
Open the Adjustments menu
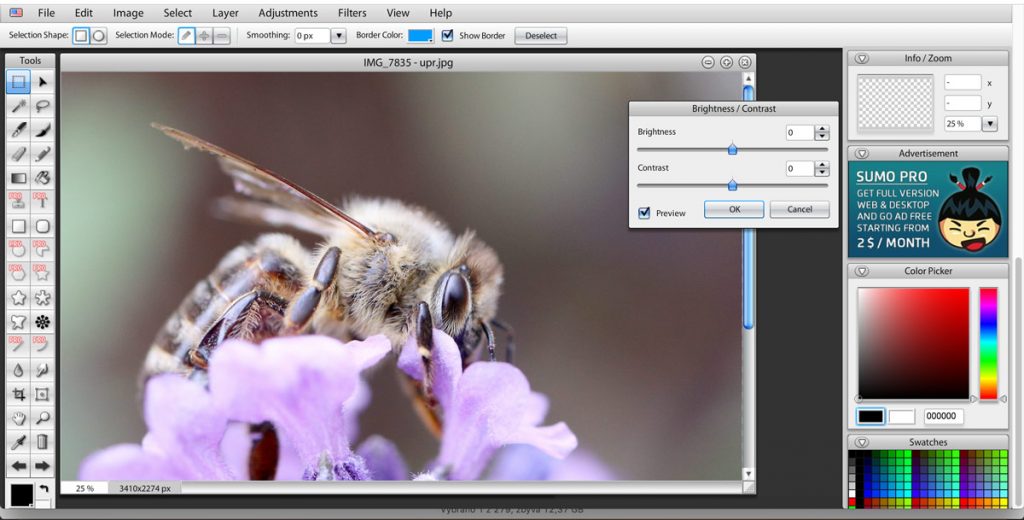coord(288,13)
